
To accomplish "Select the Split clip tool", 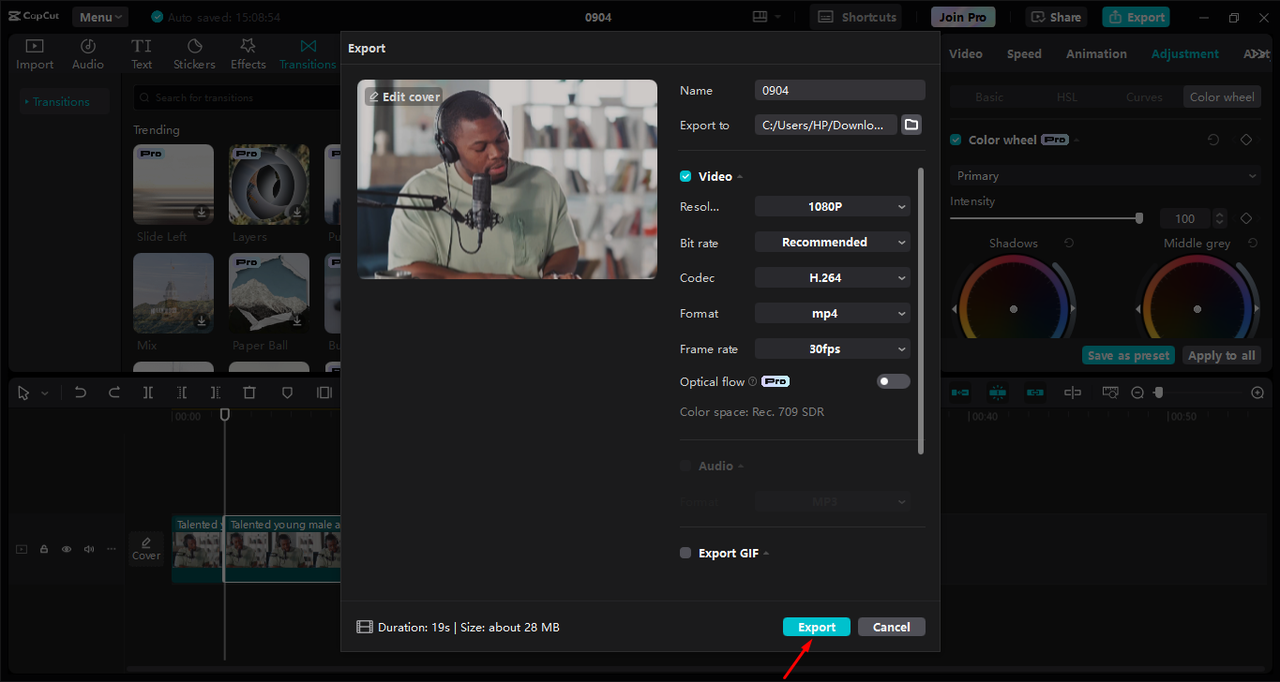I will 148,393.
